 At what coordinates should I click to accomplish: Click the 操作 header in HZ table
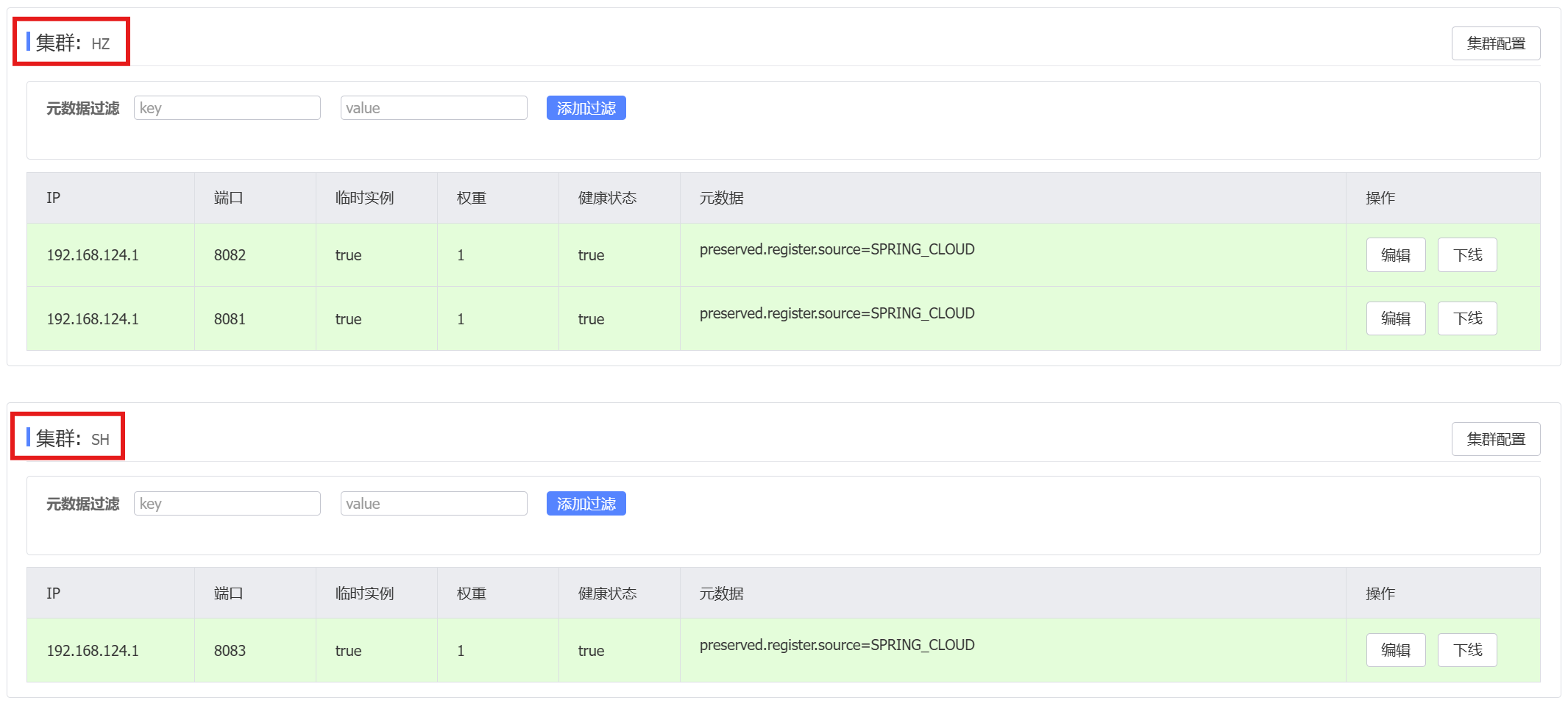[x=1380, y=198]
